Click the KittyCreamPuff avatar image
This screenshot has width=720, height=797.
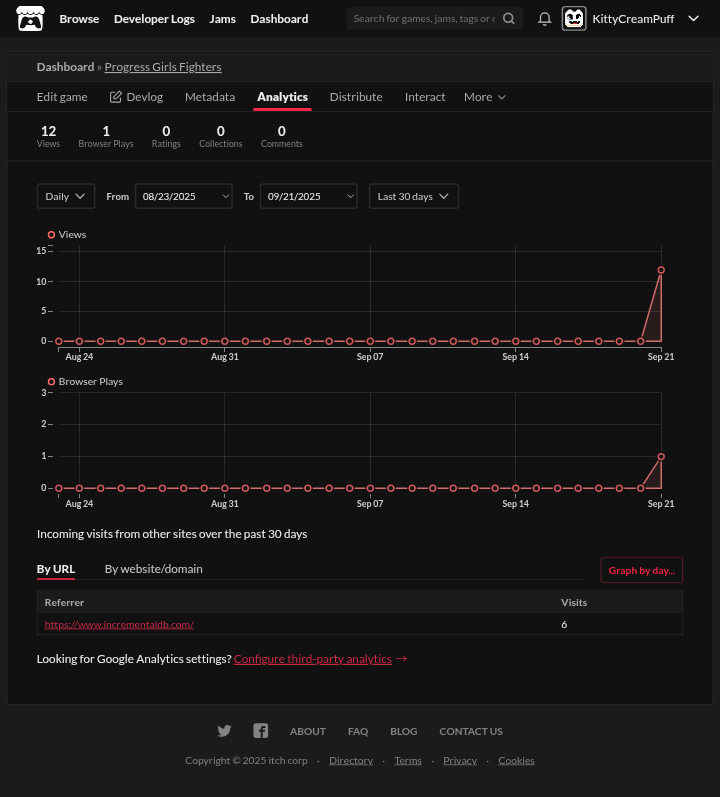(574, 18)
